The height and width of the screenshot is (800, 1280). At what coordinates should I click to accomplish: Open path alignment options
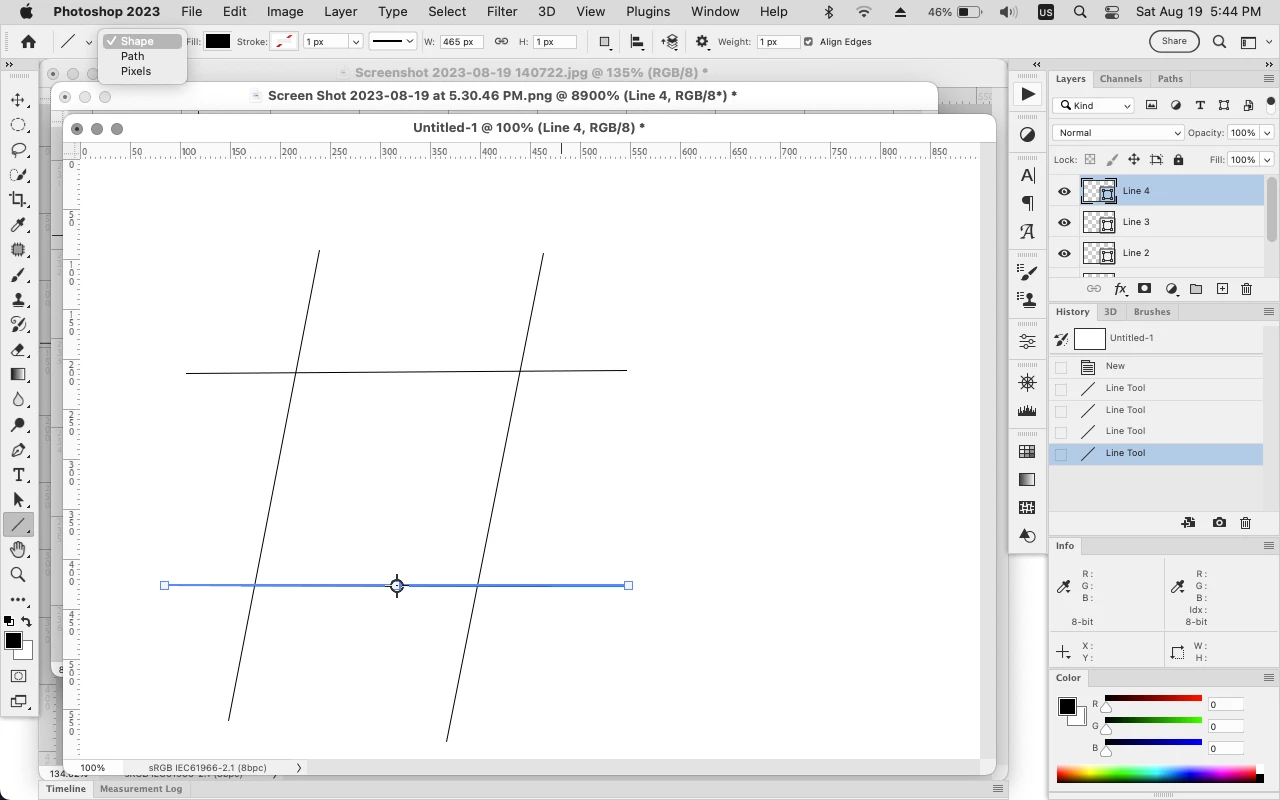click(x=637, y=42)
